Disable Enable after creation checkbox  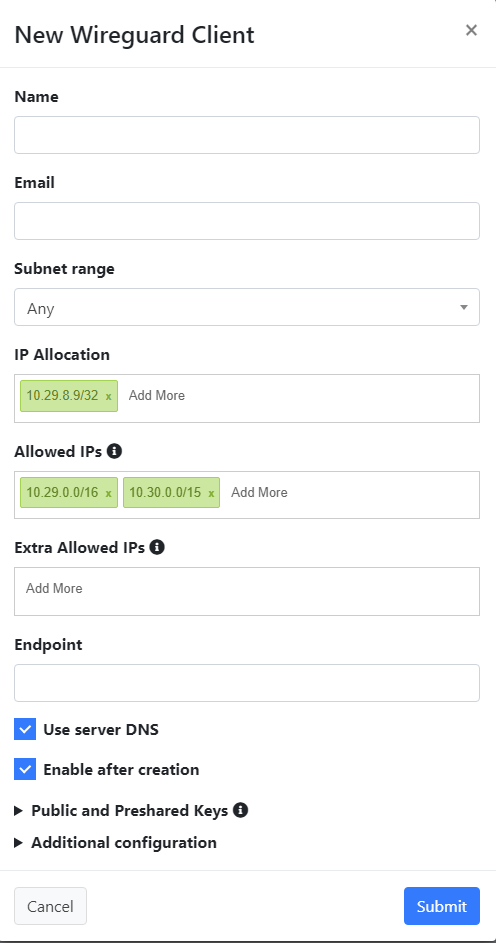pyautogui.click(x=25, y=769)
